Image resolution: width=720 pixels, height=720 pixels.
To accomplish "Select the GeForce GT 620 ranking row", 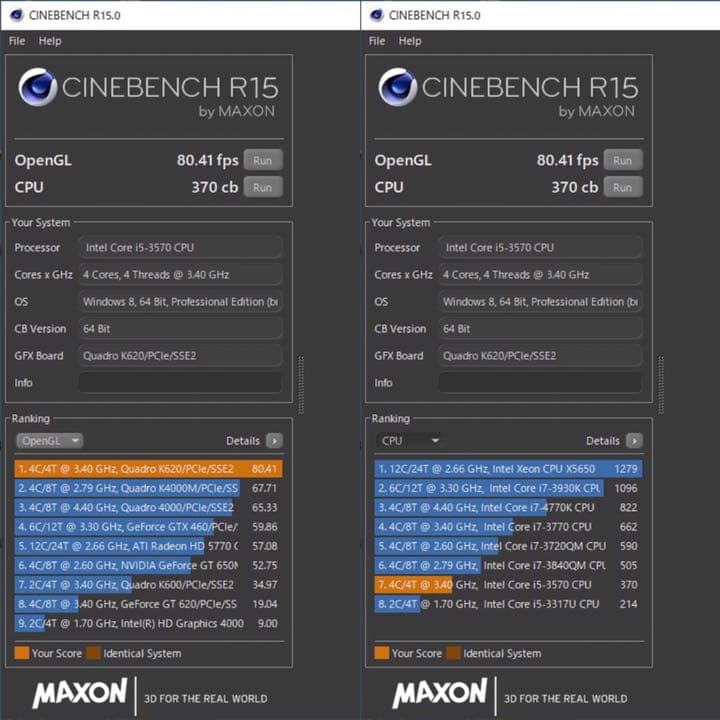I will click(x=148, y=604).
